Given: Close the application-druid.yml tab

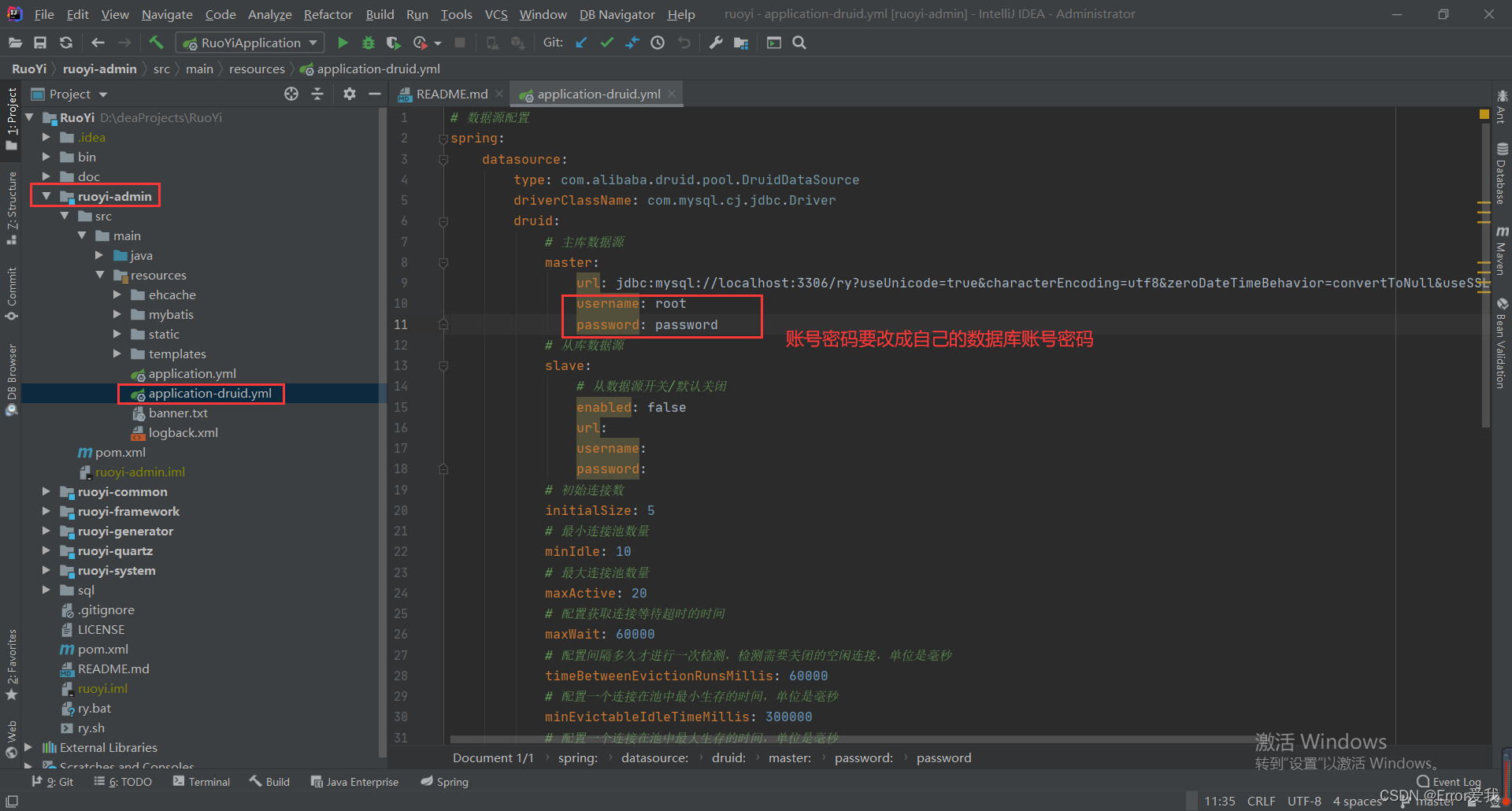Looking at the screenshot, I should coord(672,94).
